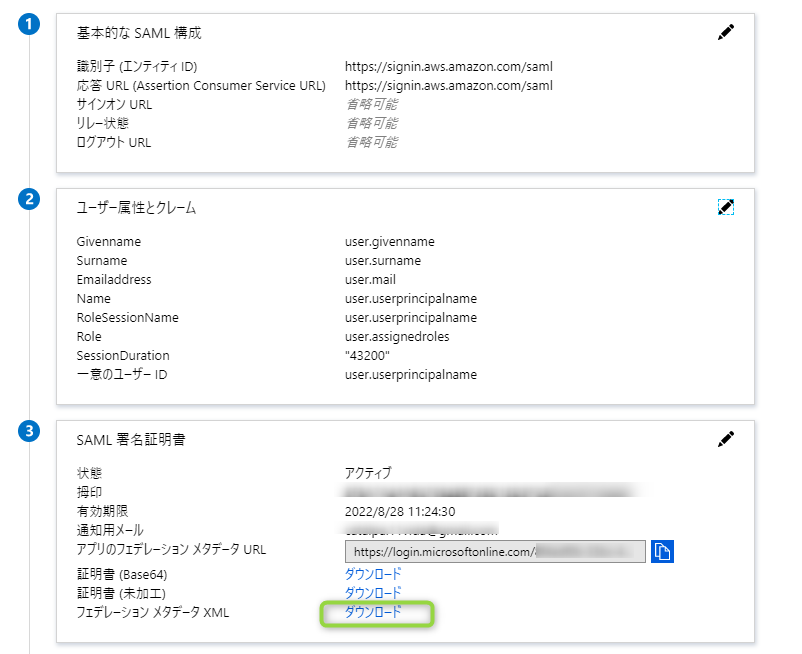
Task: Click the identifier value https://signin.aws.amazon.com/saml
Action: click(x=448, y=66)
